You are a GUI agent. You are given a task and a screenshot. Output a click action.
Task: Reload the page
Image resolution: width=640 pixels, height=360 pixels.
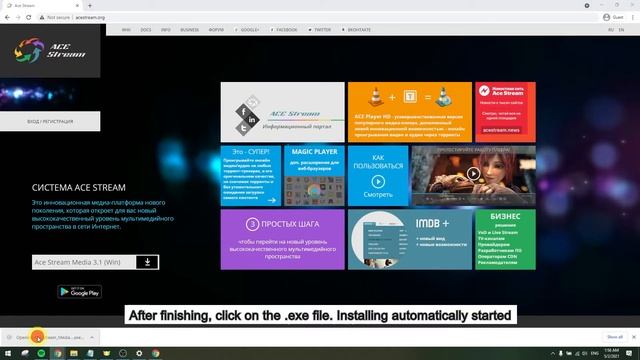[x=29, y=18]
